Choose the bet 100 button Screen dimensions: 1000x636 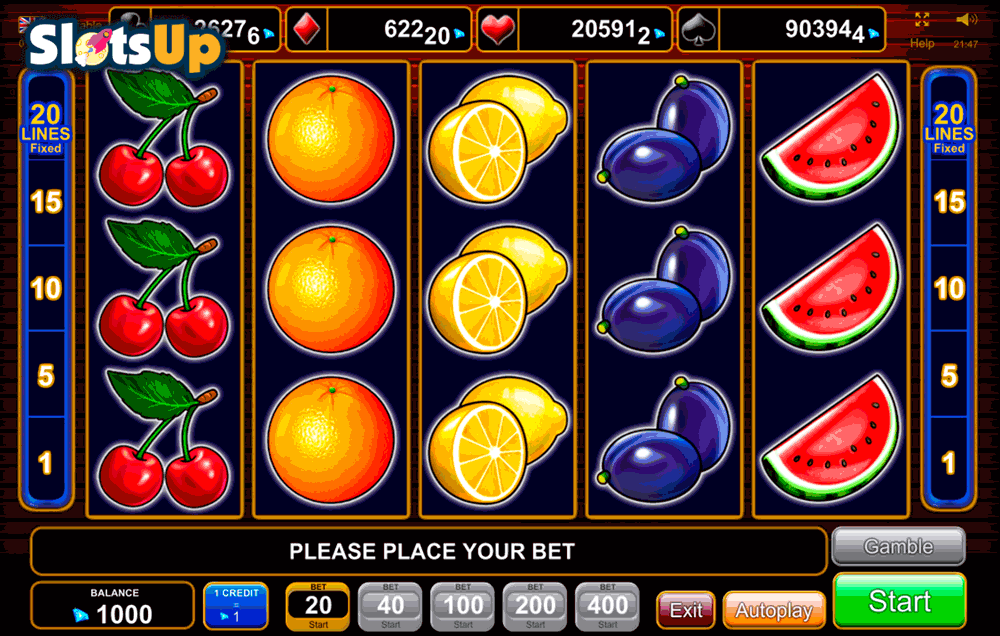point(463,606)
